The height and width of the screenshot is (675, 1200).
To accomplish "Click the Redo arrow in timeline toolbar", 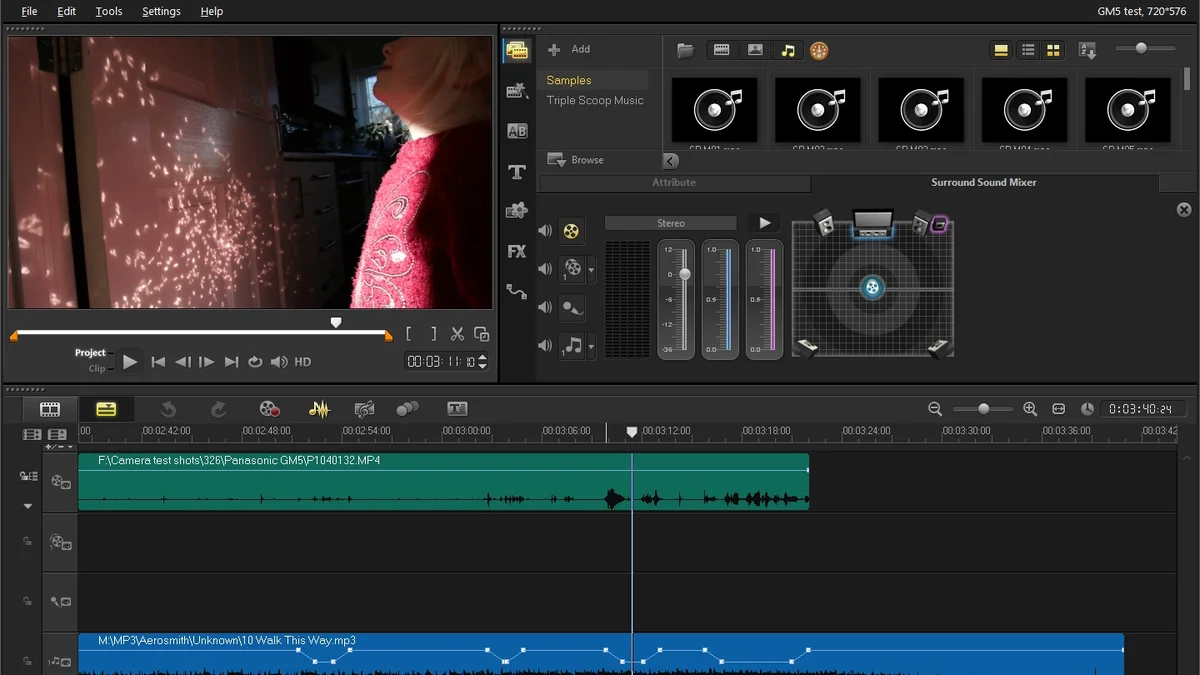I will [x=218, y=408].
